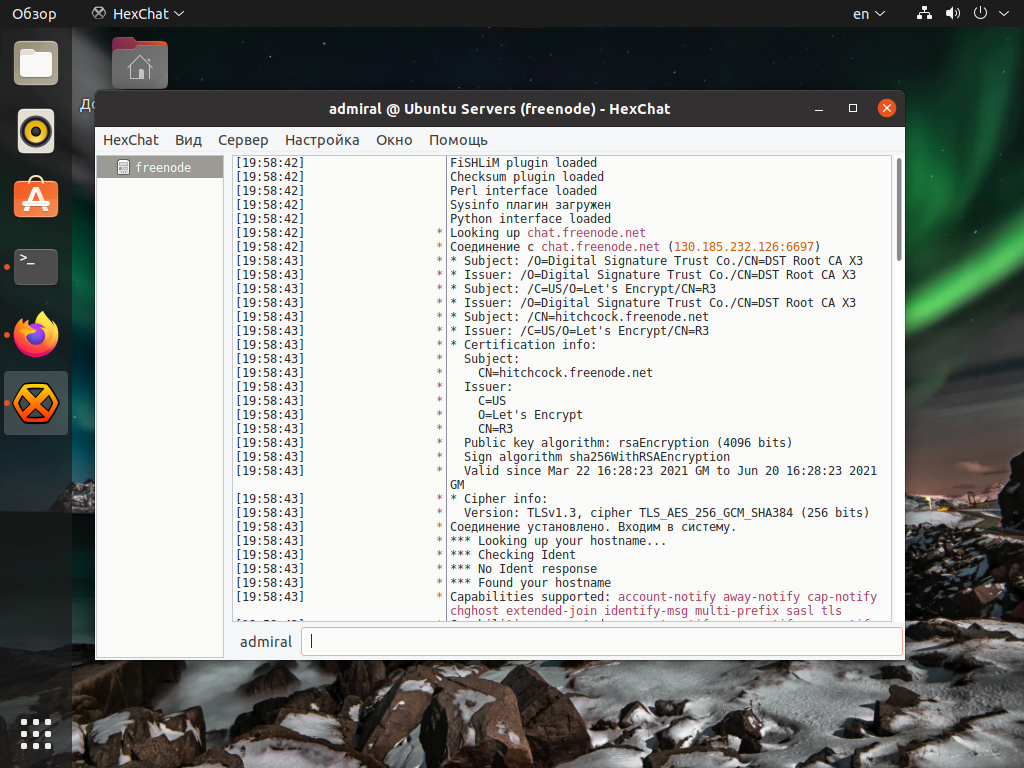This screenshot has height=768, width=1024.
Task: Open the Сервер menu
Action: (x=243, y=140)
